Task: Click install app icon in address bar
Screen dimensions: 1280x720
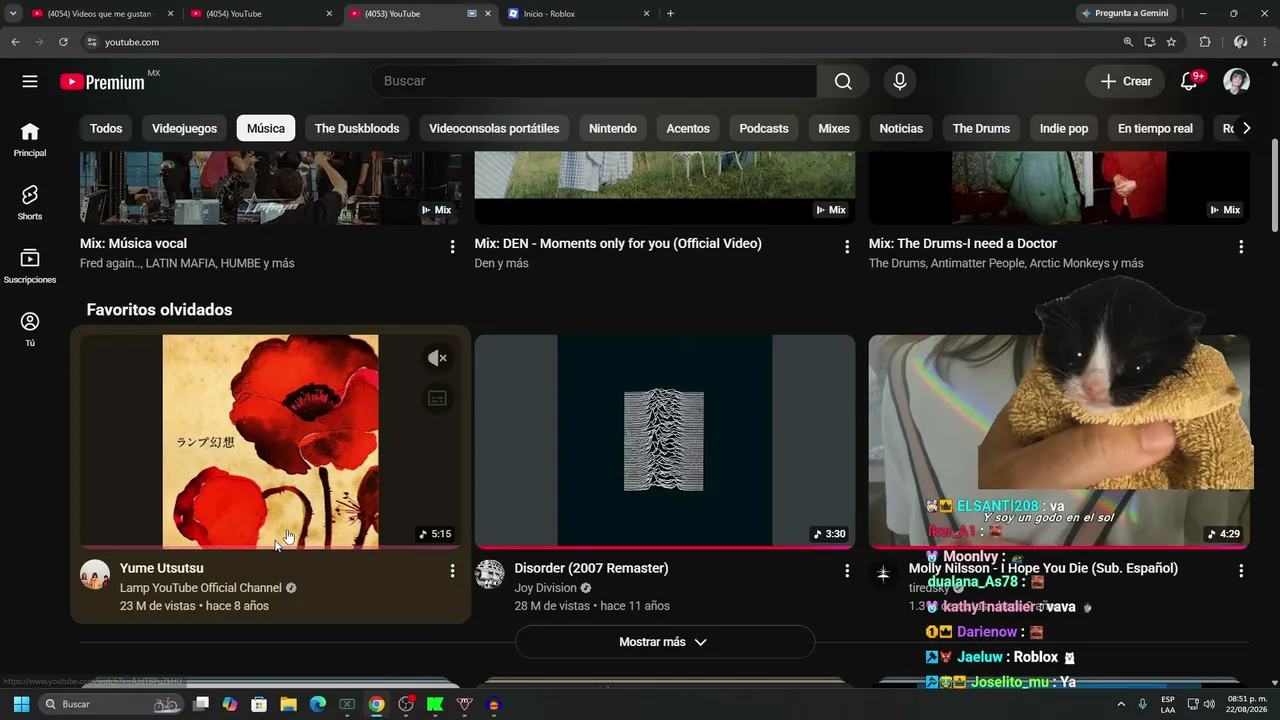Action: coord(1150,42)
